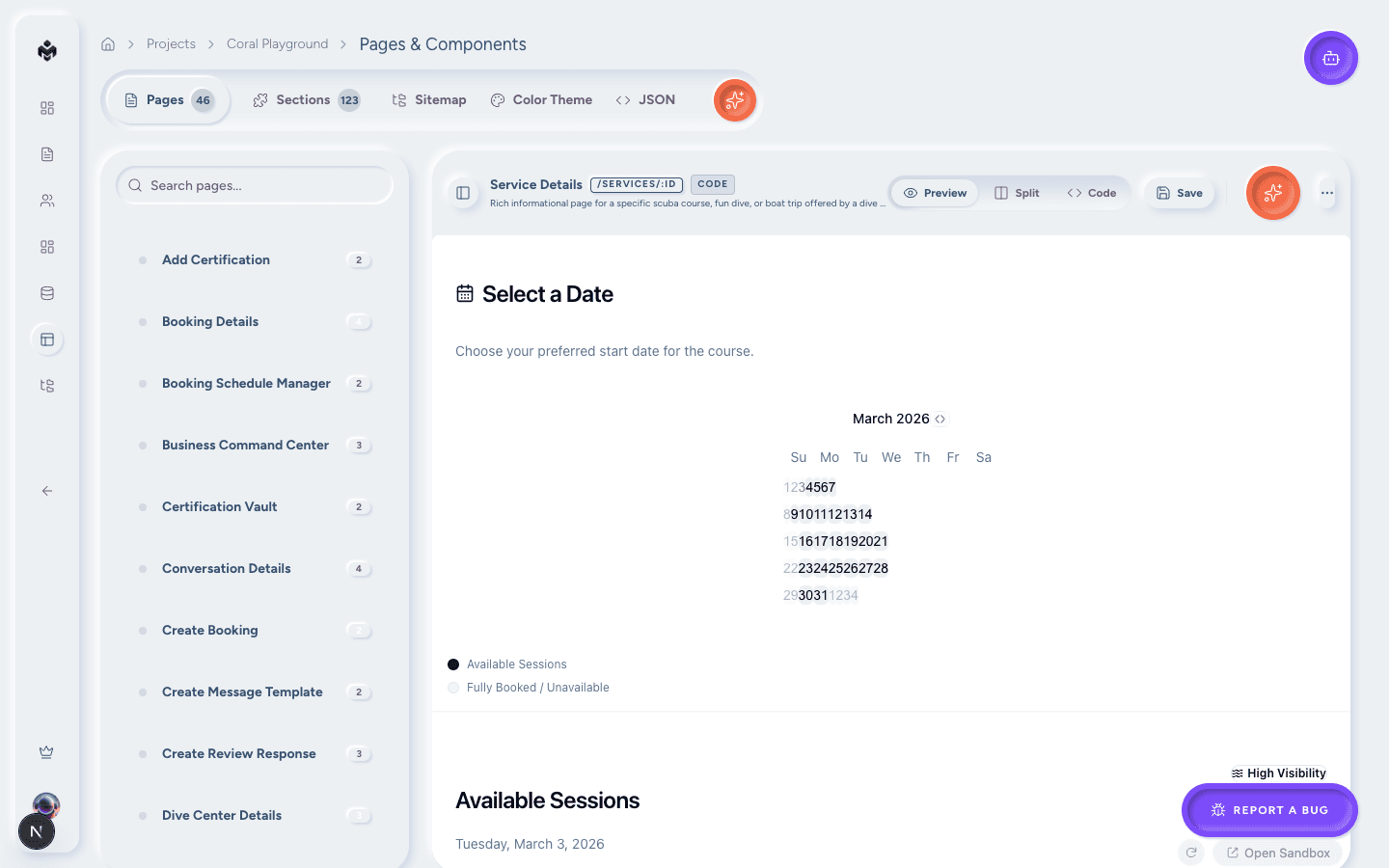
Task: Select the database icon in the sidebar
Action: [x=46, y=293]
